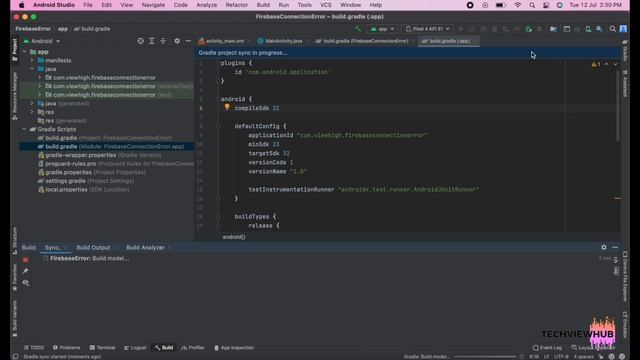Viewport: 640px width, 360px height.
Task: Stop the running sync with red square
Action: pos(26,260)
